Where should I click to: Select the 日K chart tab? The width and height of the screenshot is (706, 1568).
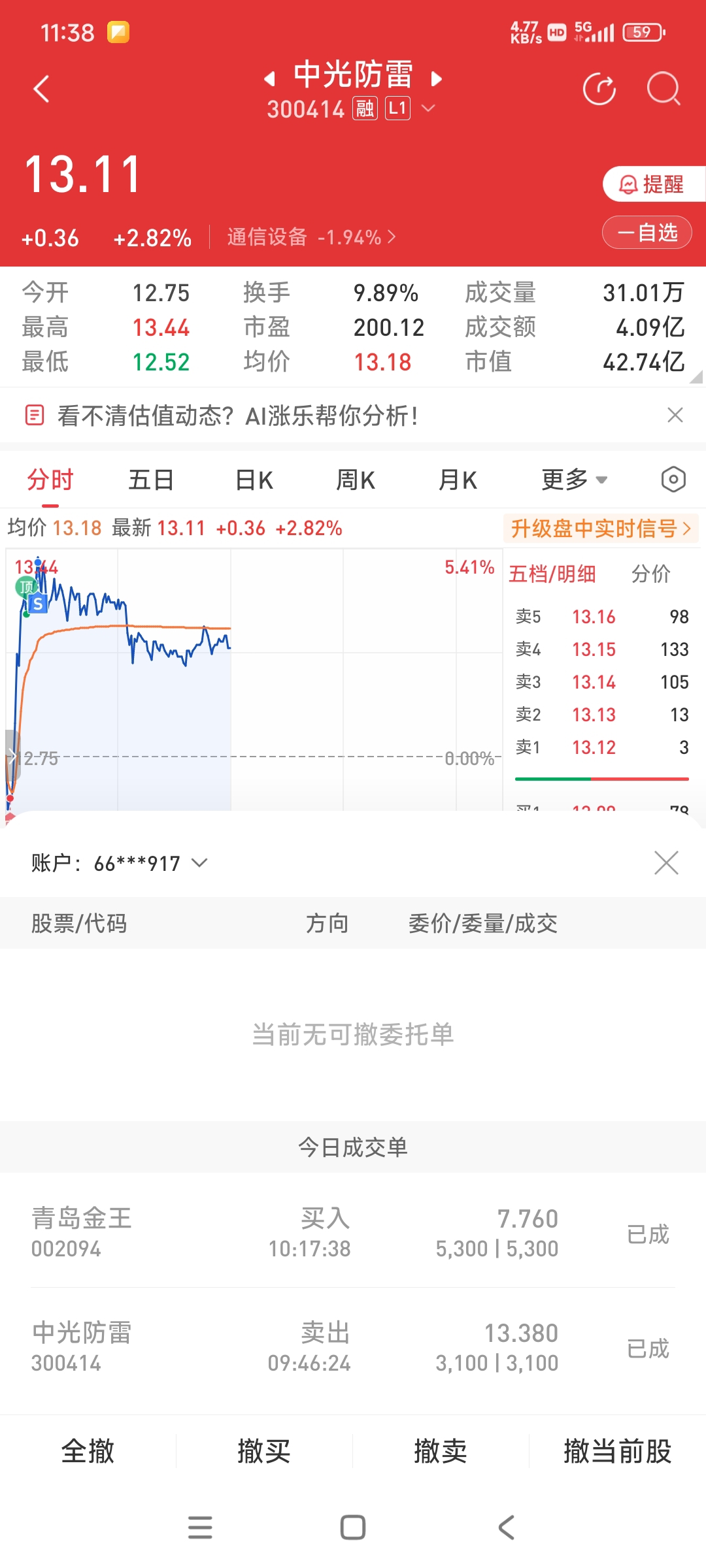(254, 480)
